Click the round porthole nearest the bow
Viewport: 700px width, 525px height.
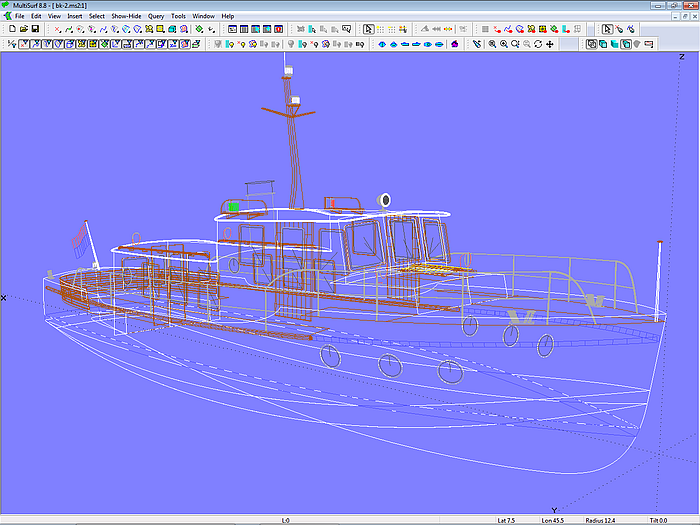point(545,345)
